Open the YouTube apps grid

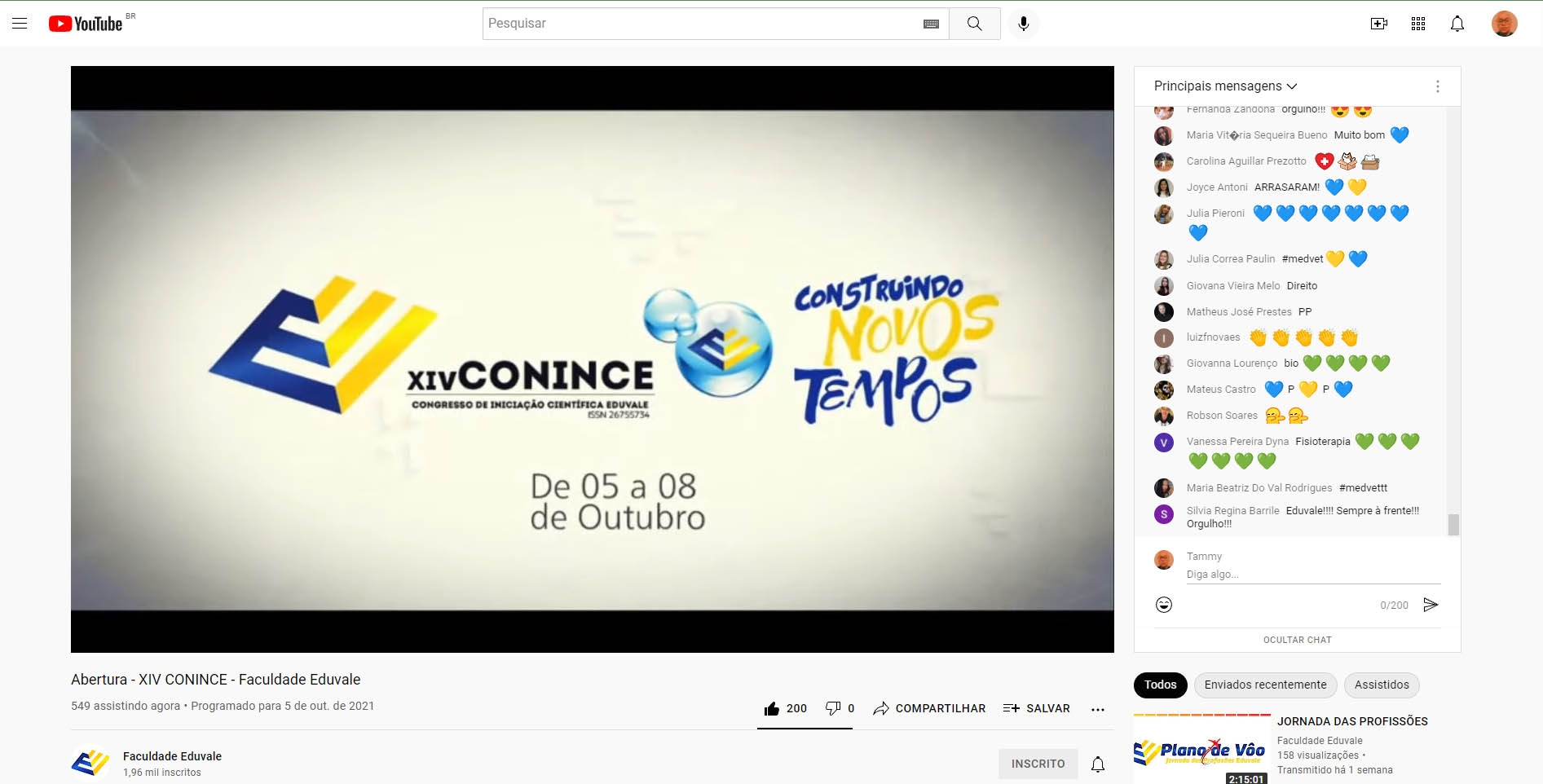click(1418, 24)
